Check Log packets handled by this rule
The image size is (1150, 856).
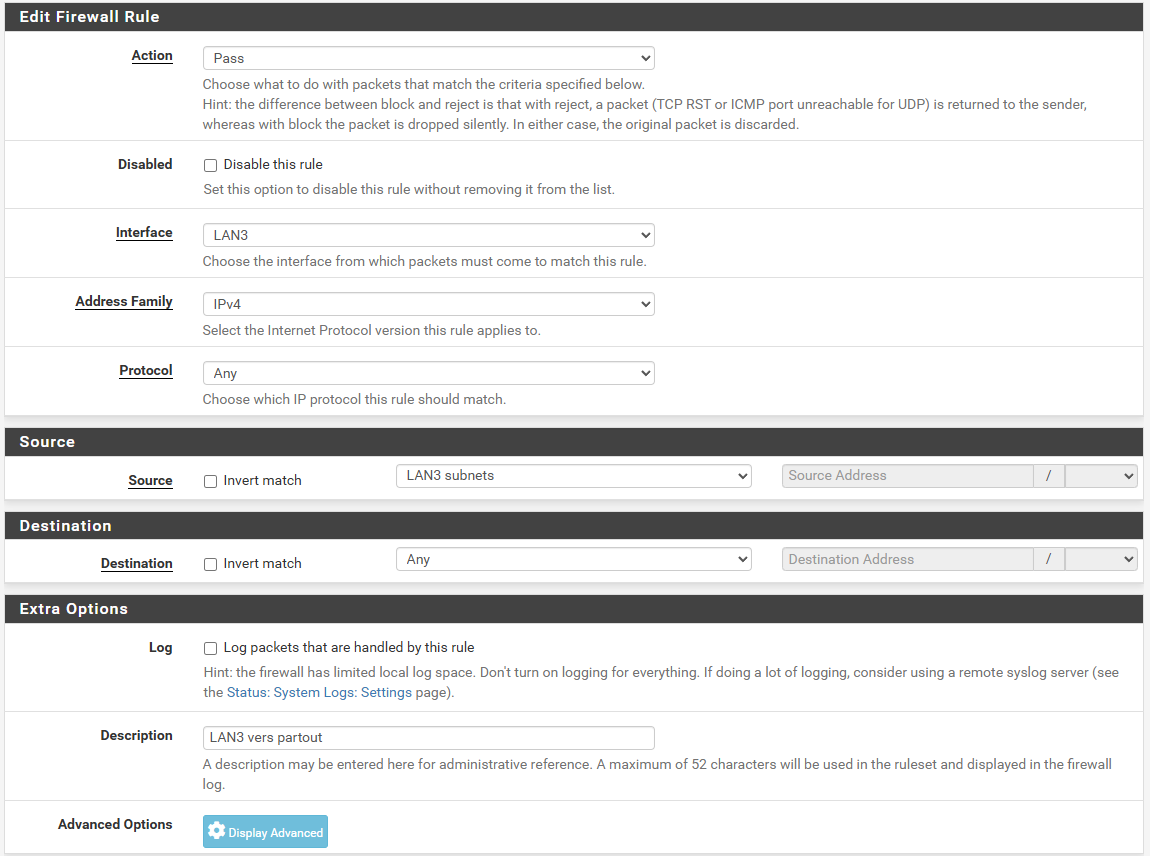tap(210, 648)
